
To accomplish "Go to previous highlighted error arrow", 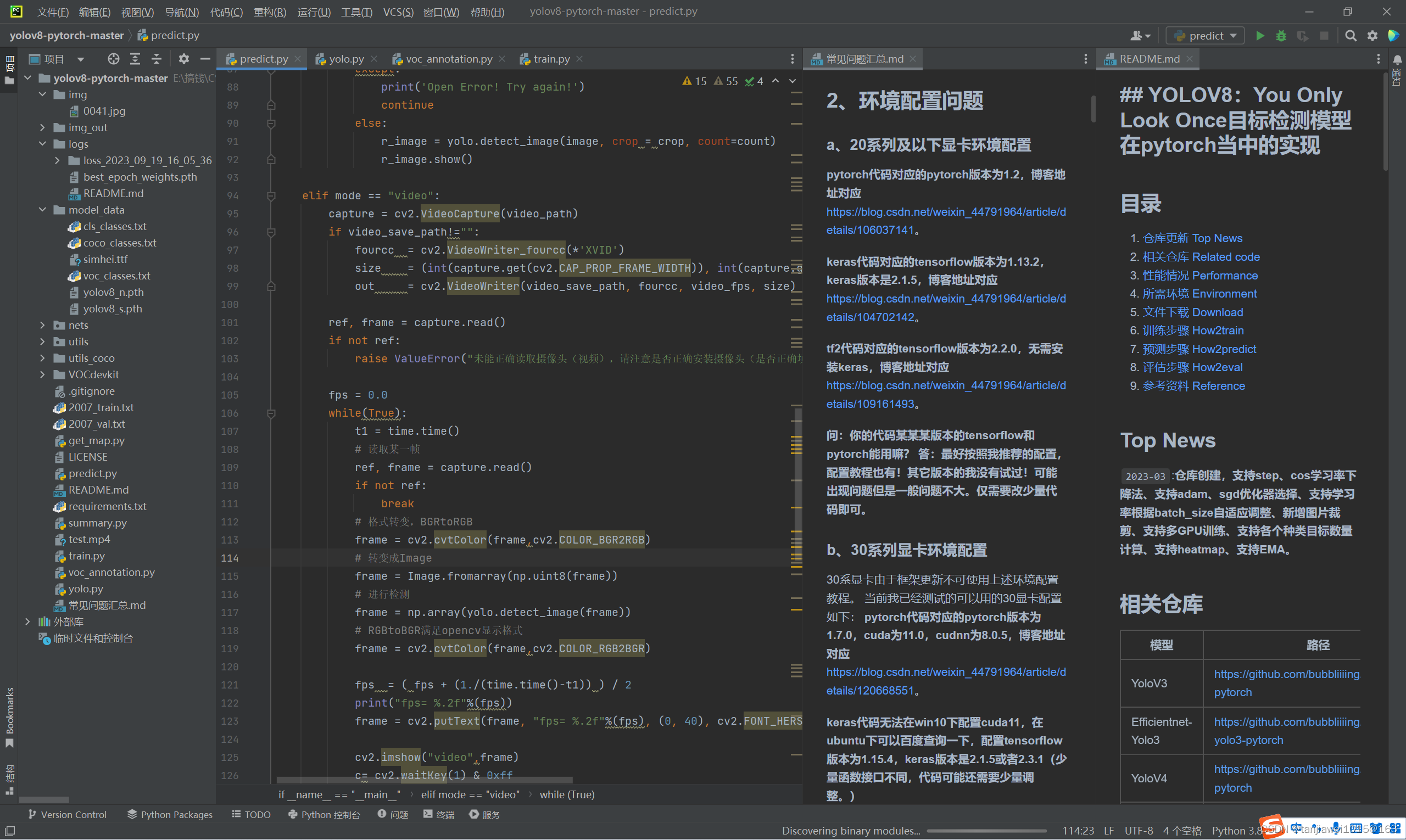I will click(x=775, y=81).
